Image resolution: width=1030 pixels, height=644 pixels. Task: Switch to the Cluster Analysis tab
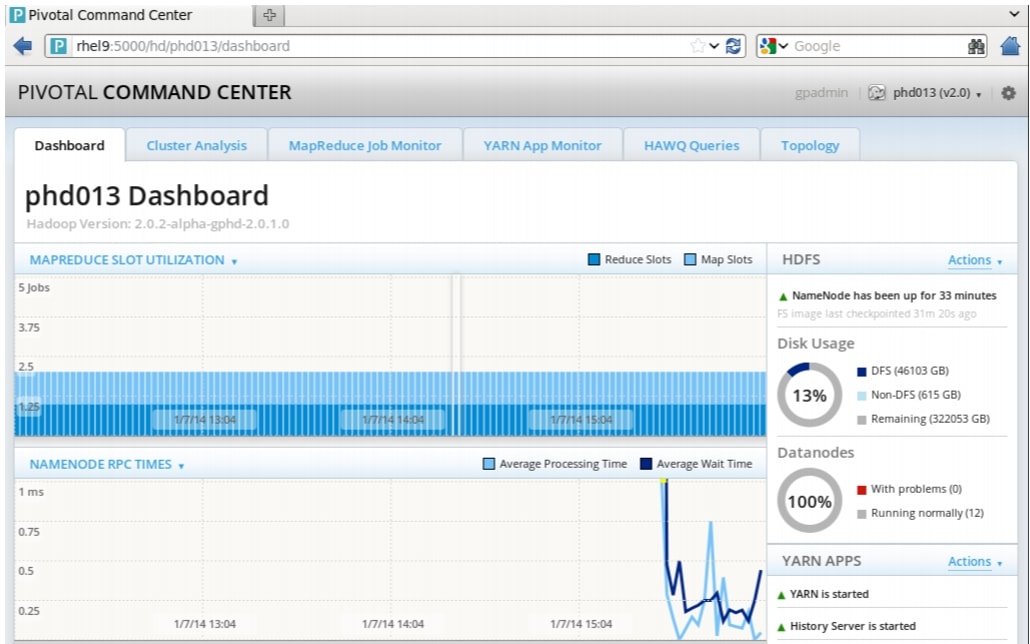(x=196, y=145)
